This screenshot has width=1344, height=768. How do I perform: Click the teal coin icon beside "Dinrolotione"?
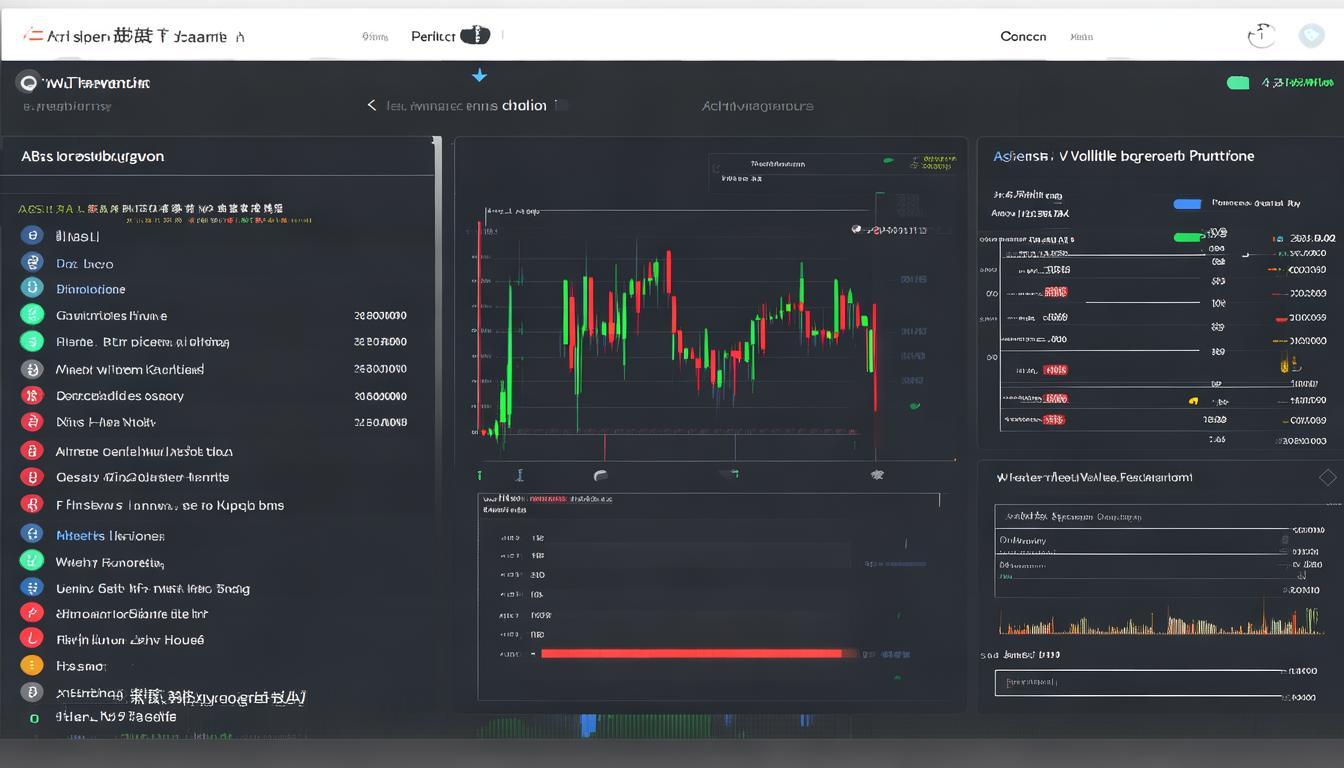(33, 288)
